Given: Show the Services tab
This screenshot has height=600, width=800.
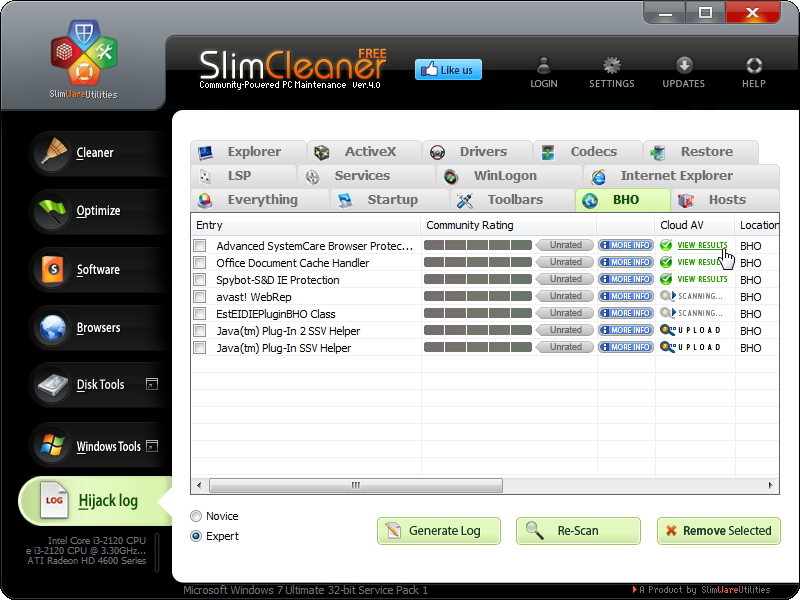Looking at the screenshot, I should pyautogui.click(x=366, y=176).
